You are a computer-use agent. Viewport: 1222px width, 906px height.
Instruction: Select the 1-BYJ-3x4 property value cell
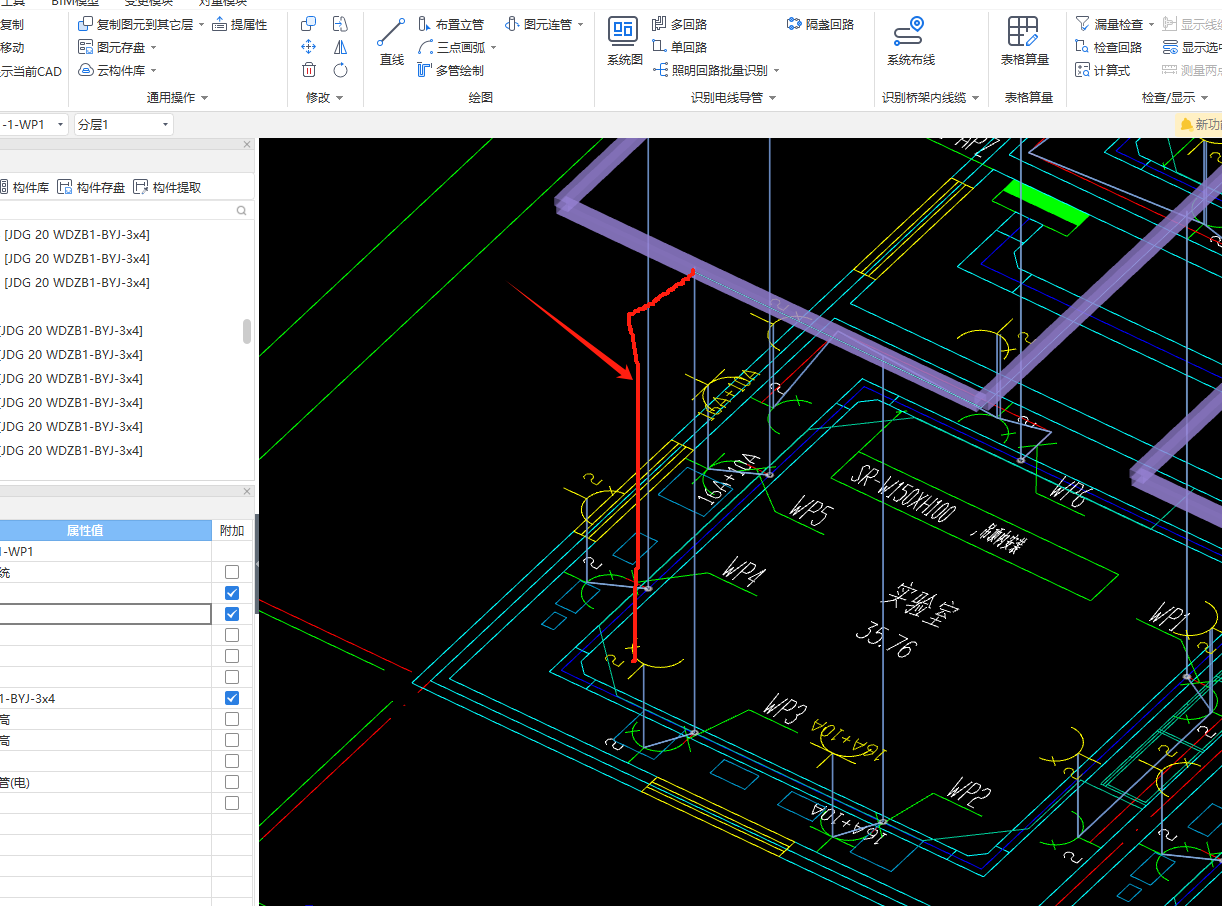click(x=105, y=698)
